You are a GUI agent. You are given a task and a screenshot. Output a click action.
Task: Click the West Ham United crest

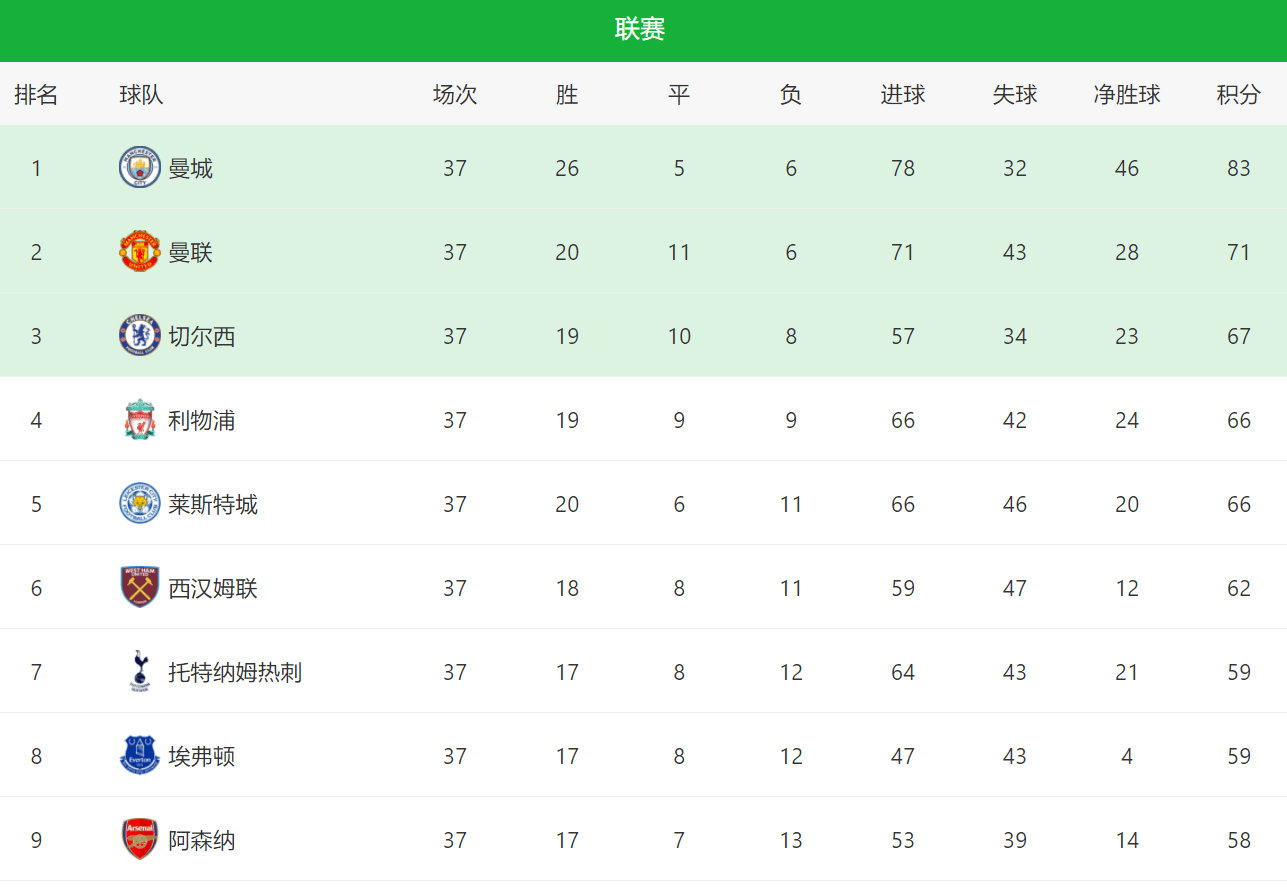coord(139,588)
